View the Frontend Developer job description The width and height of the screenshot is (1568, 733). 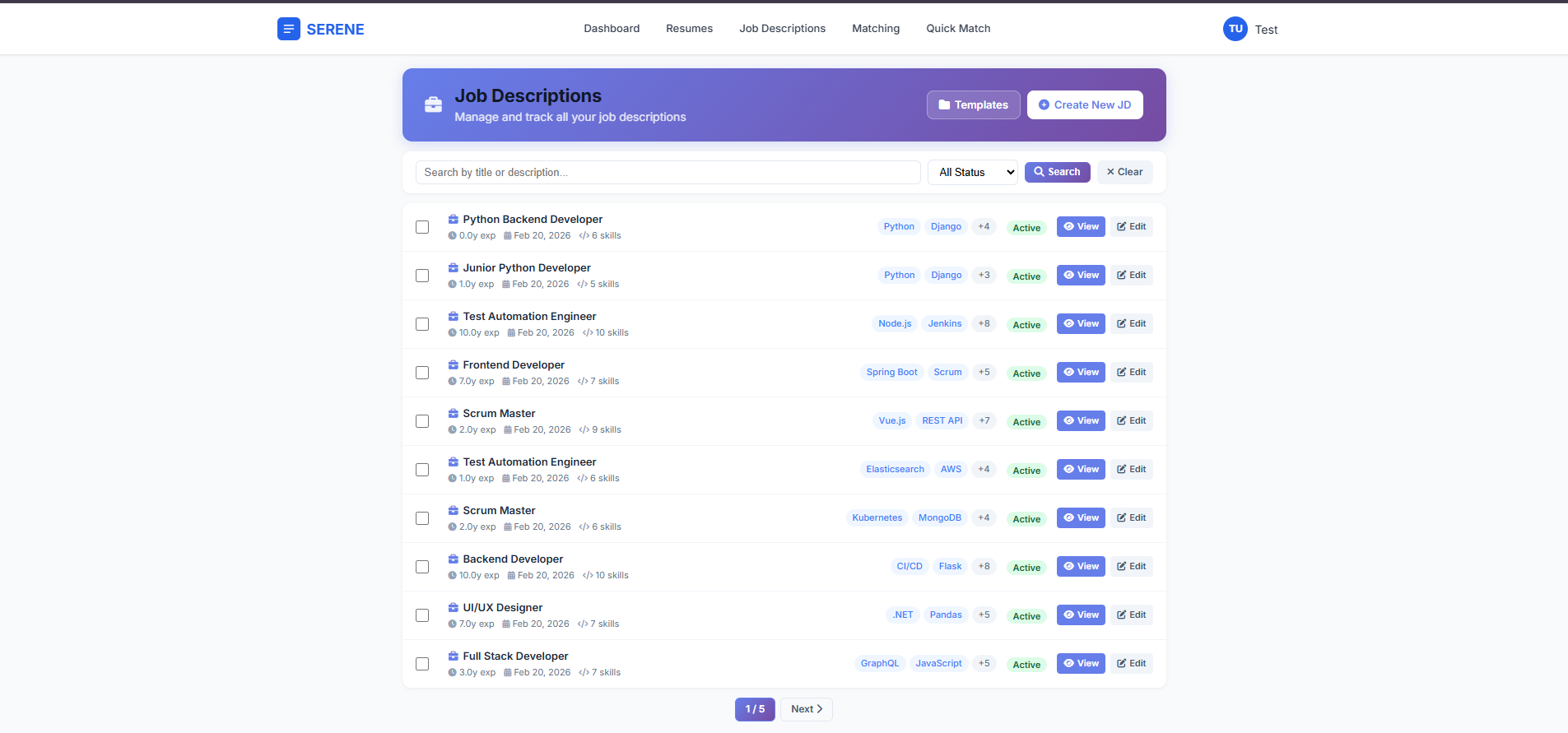pos(1080,373)
